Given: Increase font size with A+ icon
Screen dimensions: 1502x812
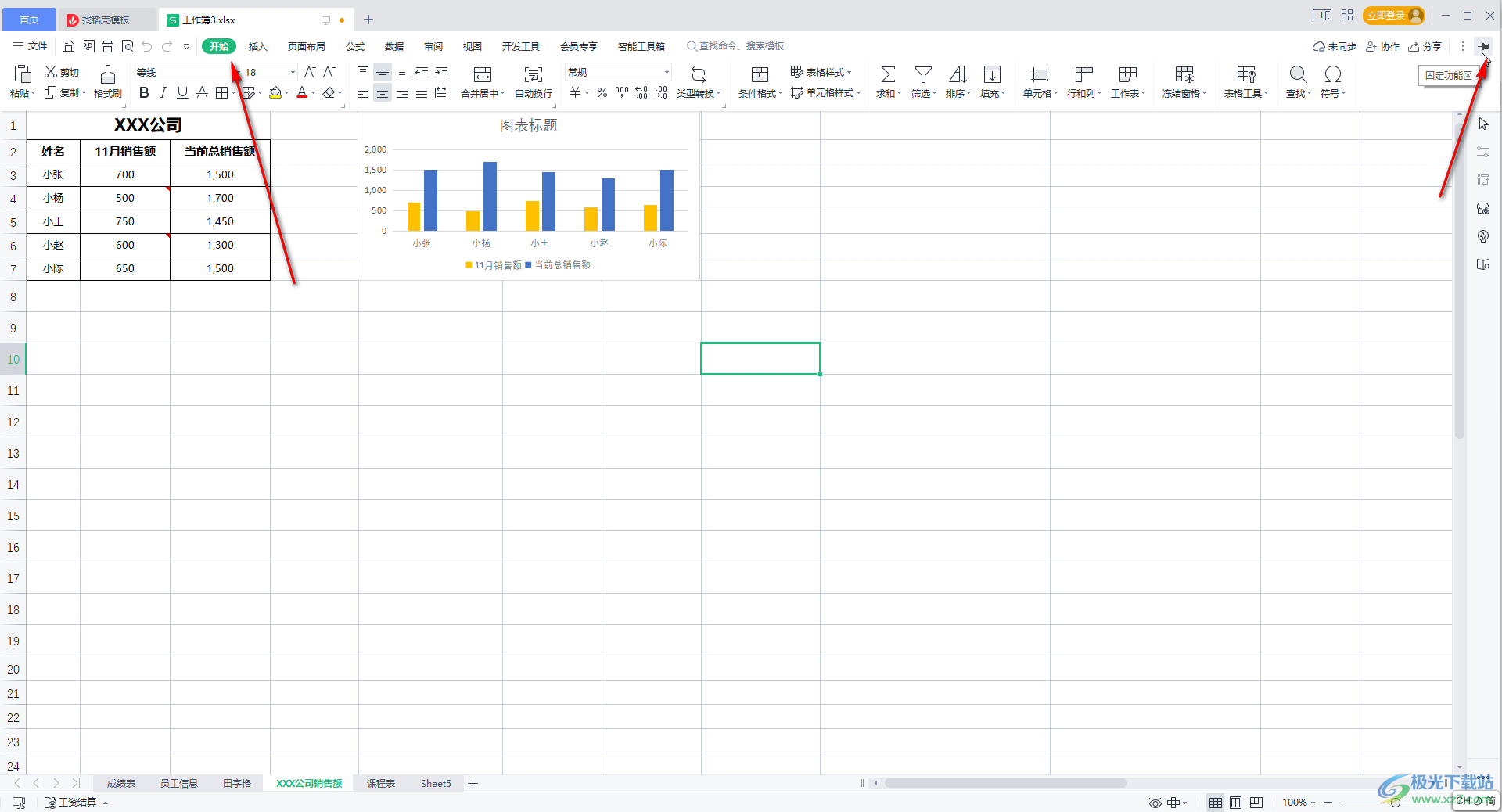Looking at the screenshot, I should [311, 72].
